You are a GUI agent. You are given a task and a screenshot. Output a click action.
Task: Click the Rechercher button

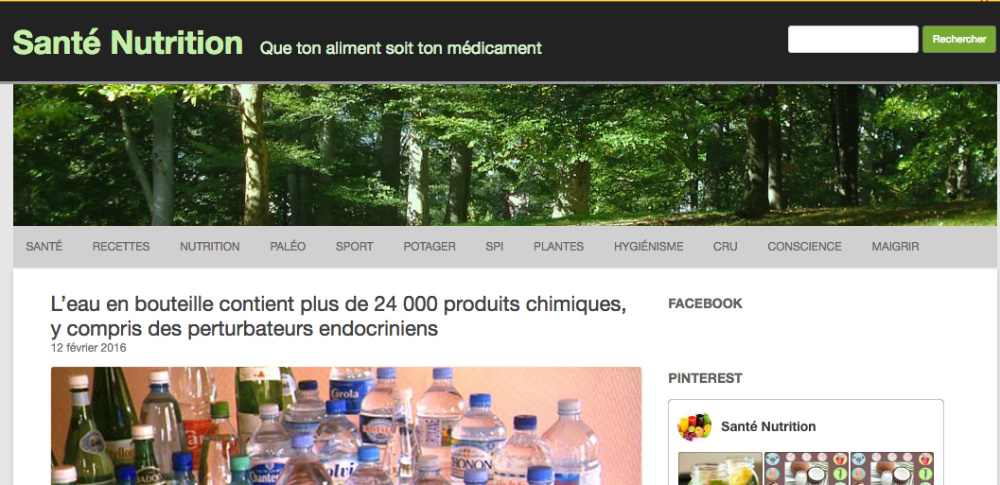(959, 40)
